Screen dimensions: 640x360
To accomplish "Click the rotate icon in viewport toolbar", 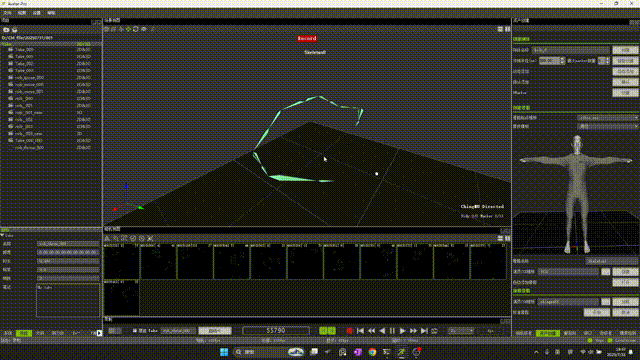I will [136, 29].
